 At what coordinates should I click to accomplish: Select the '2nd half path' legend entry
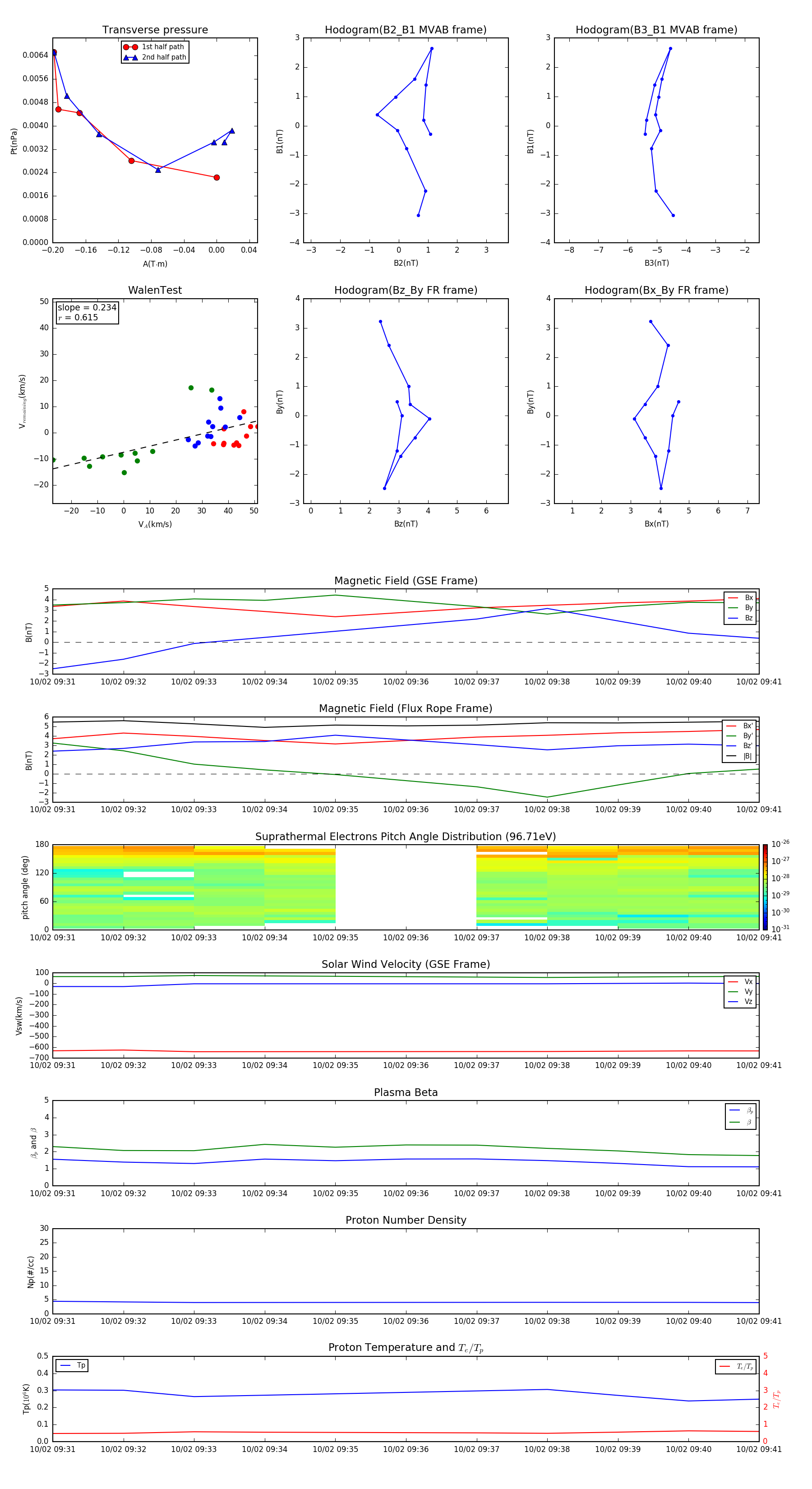(155, 57)
